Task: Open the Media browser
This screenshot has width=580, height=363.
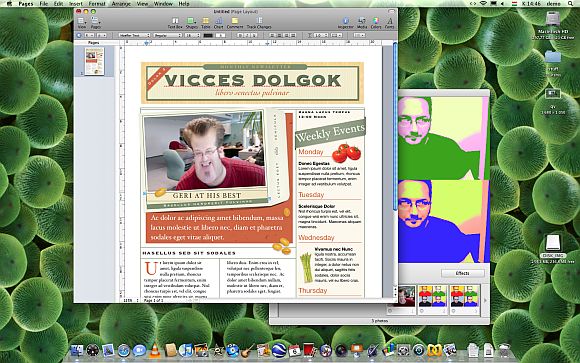Action: coord(362,23)
